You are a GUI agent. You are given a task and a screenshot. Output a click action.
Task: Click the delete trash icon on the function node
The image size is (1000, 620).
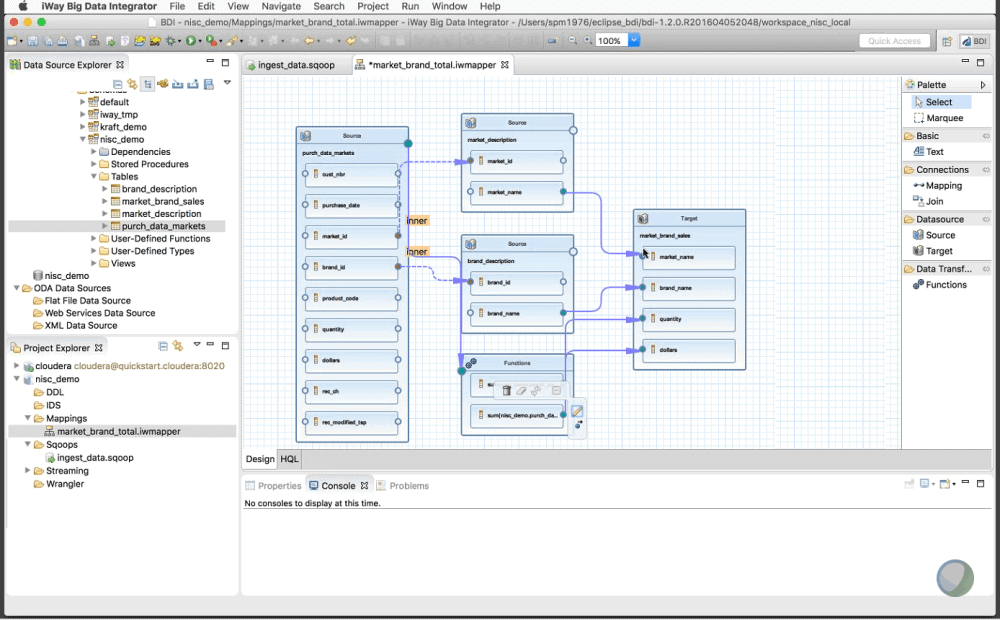pyautogui.click(x=506, y=390)
